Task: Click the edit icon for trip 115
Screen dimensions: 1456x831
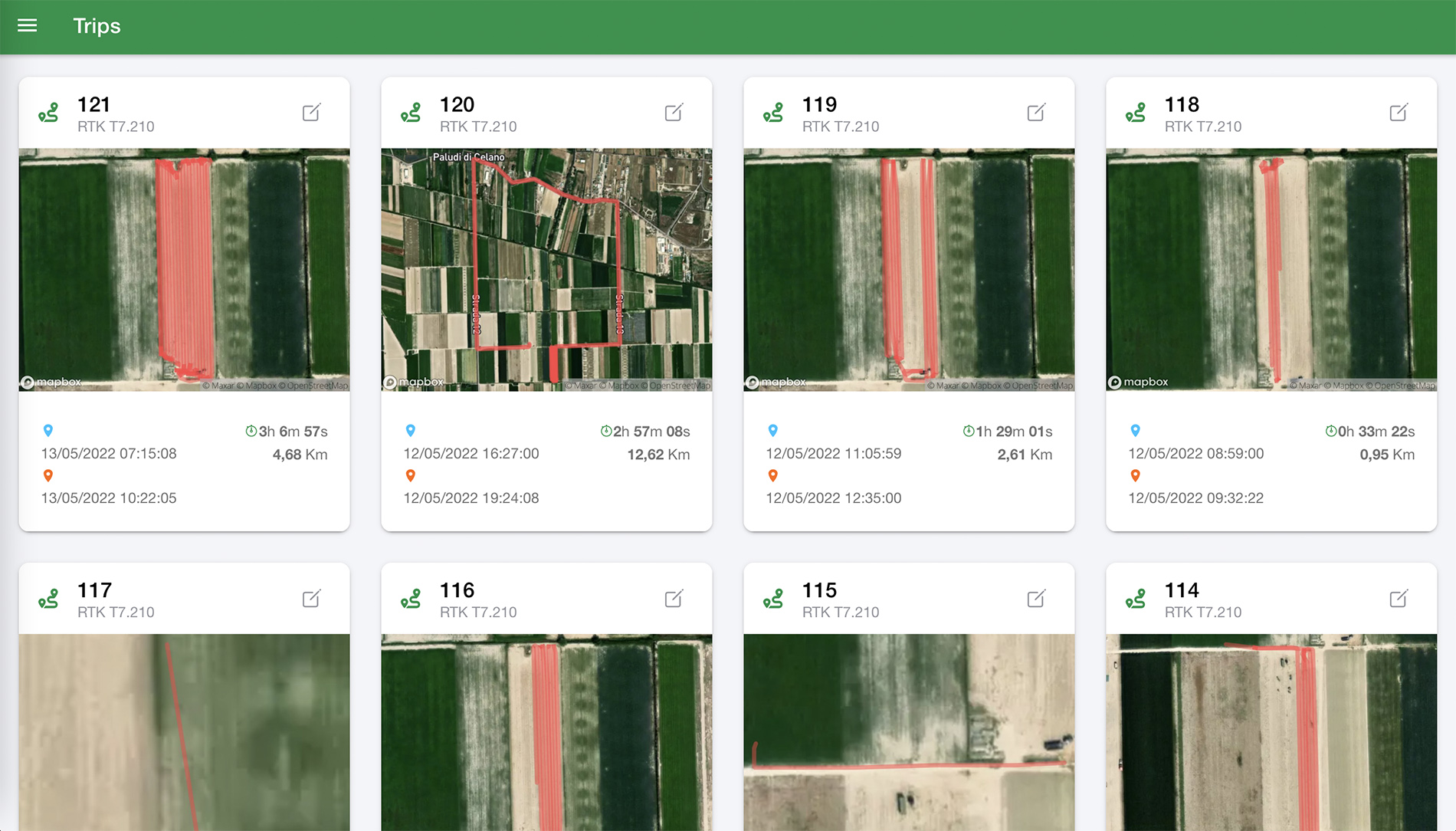Action: (1036, 599)
